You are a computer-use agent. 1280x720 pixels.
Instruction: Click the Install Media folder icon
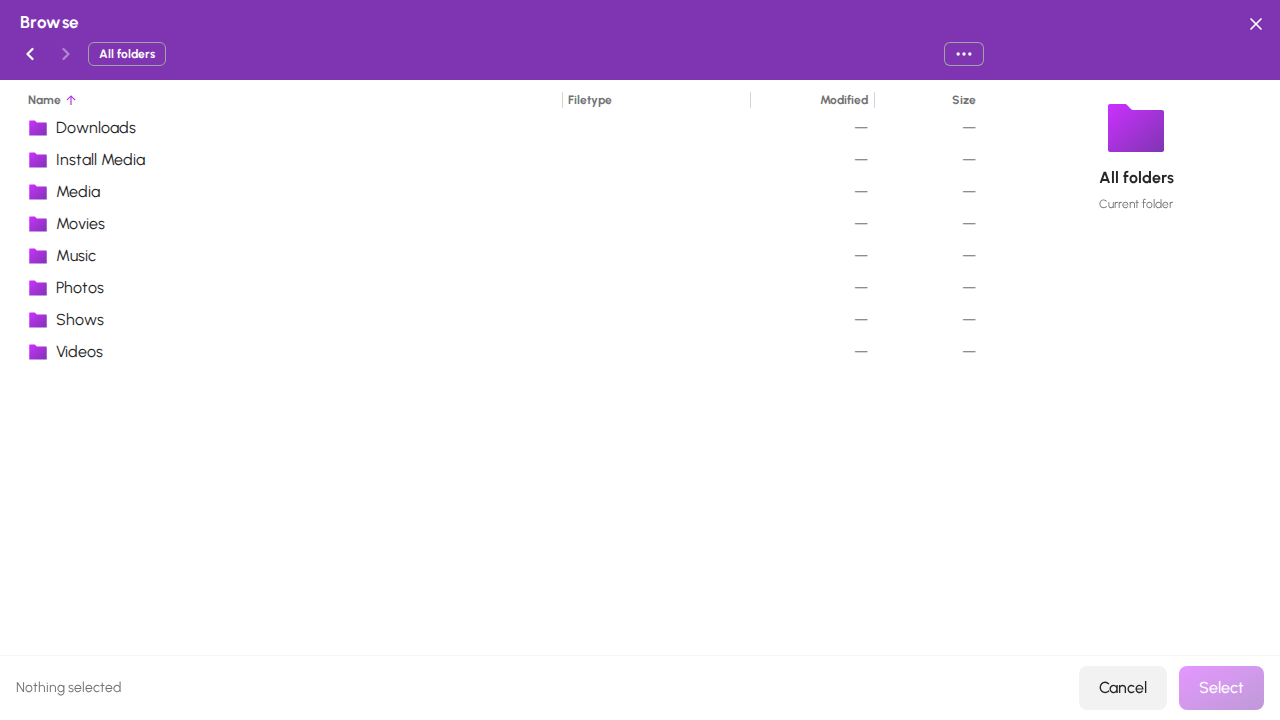[38, 160]
